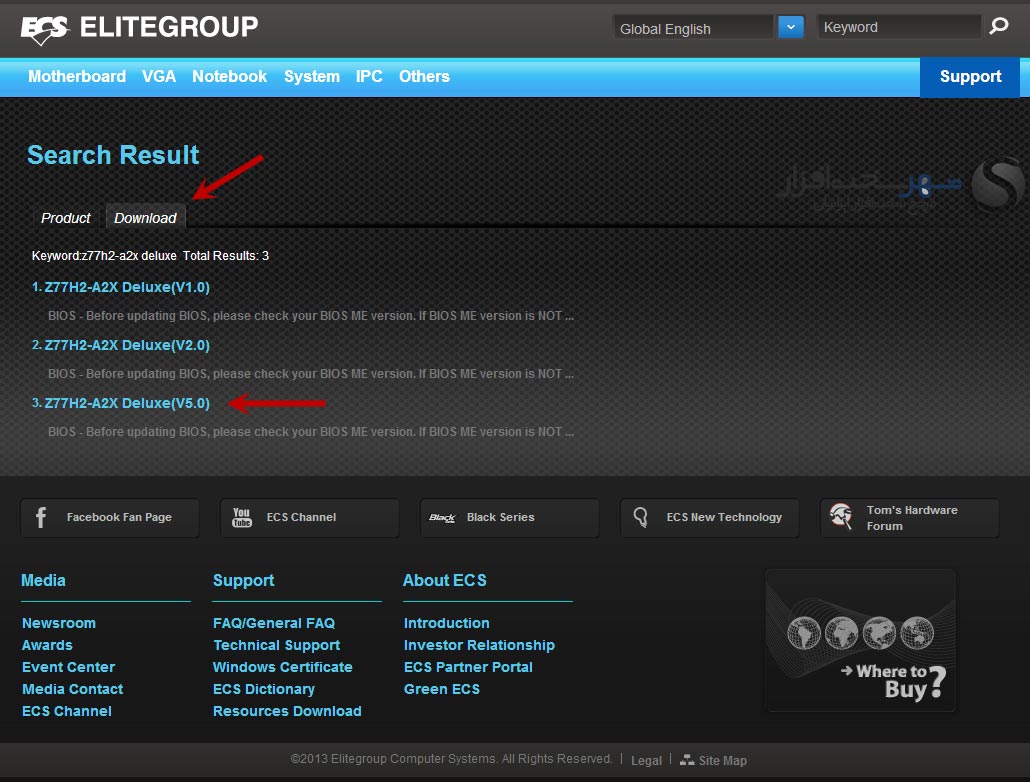Open the System menu
Viewport: 1030px width, 782px height.
point(312,77)
